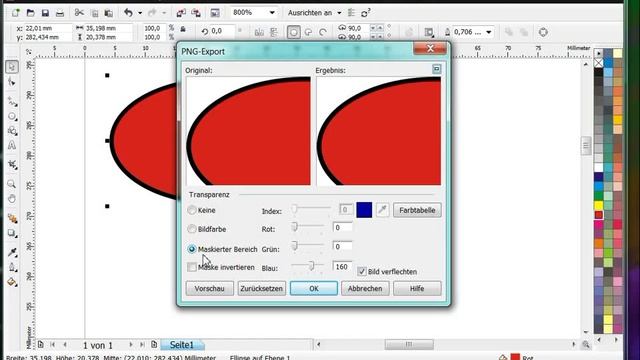This screenshot has width=640, height=360.
Task: Click the Hilfe button
Action: coord(417,288)
